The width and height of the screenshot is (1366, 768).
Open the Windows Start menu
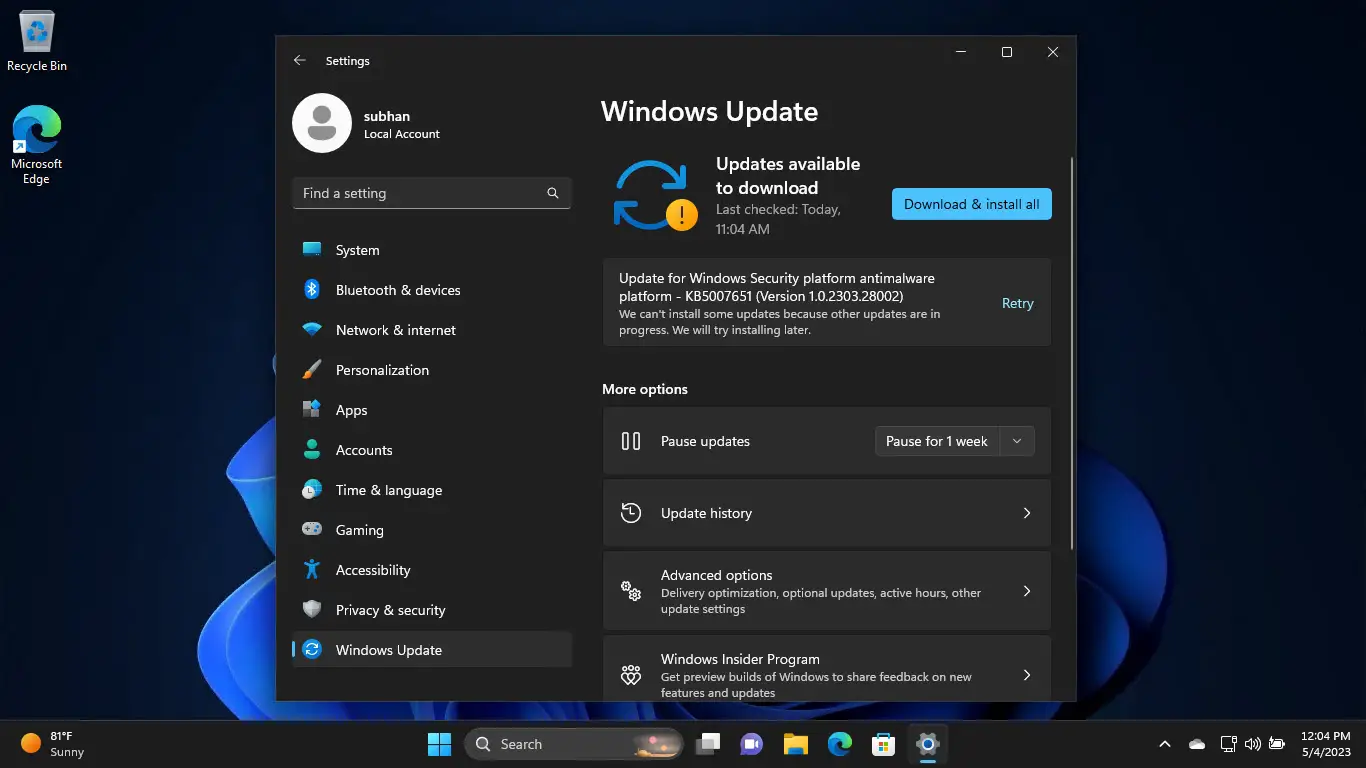tap(439, 744)
